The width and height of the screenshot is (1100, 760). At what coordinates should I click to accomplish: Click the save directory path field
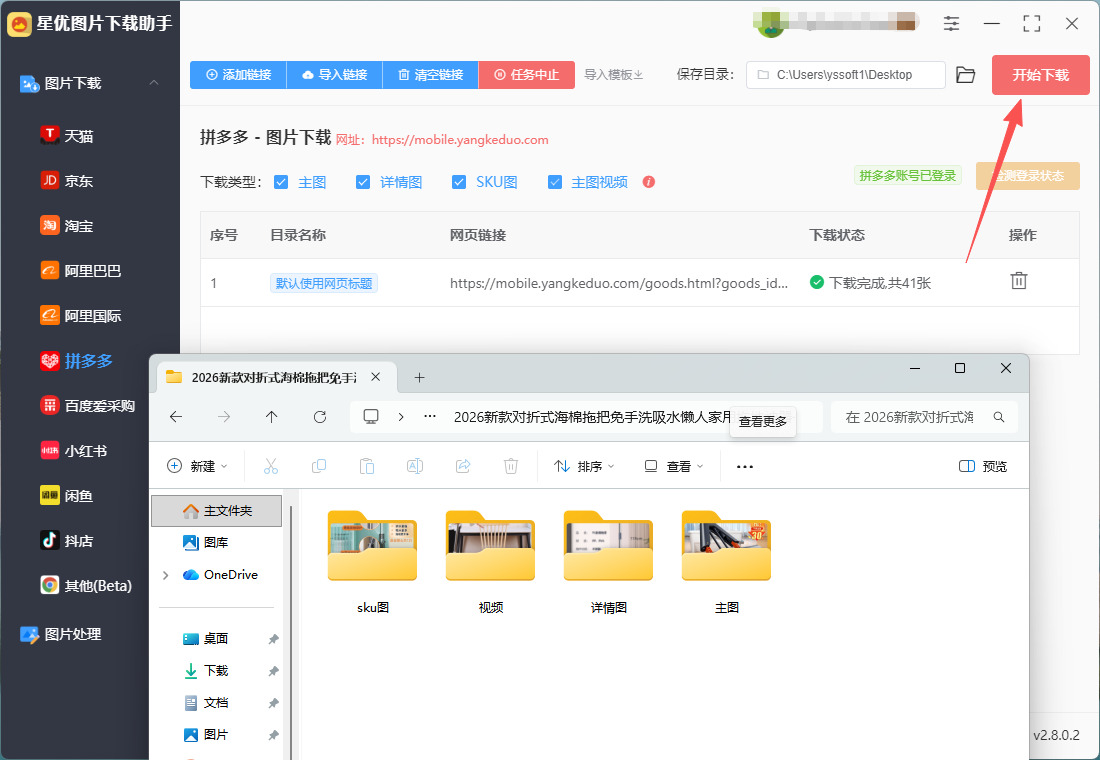point(846,74)
